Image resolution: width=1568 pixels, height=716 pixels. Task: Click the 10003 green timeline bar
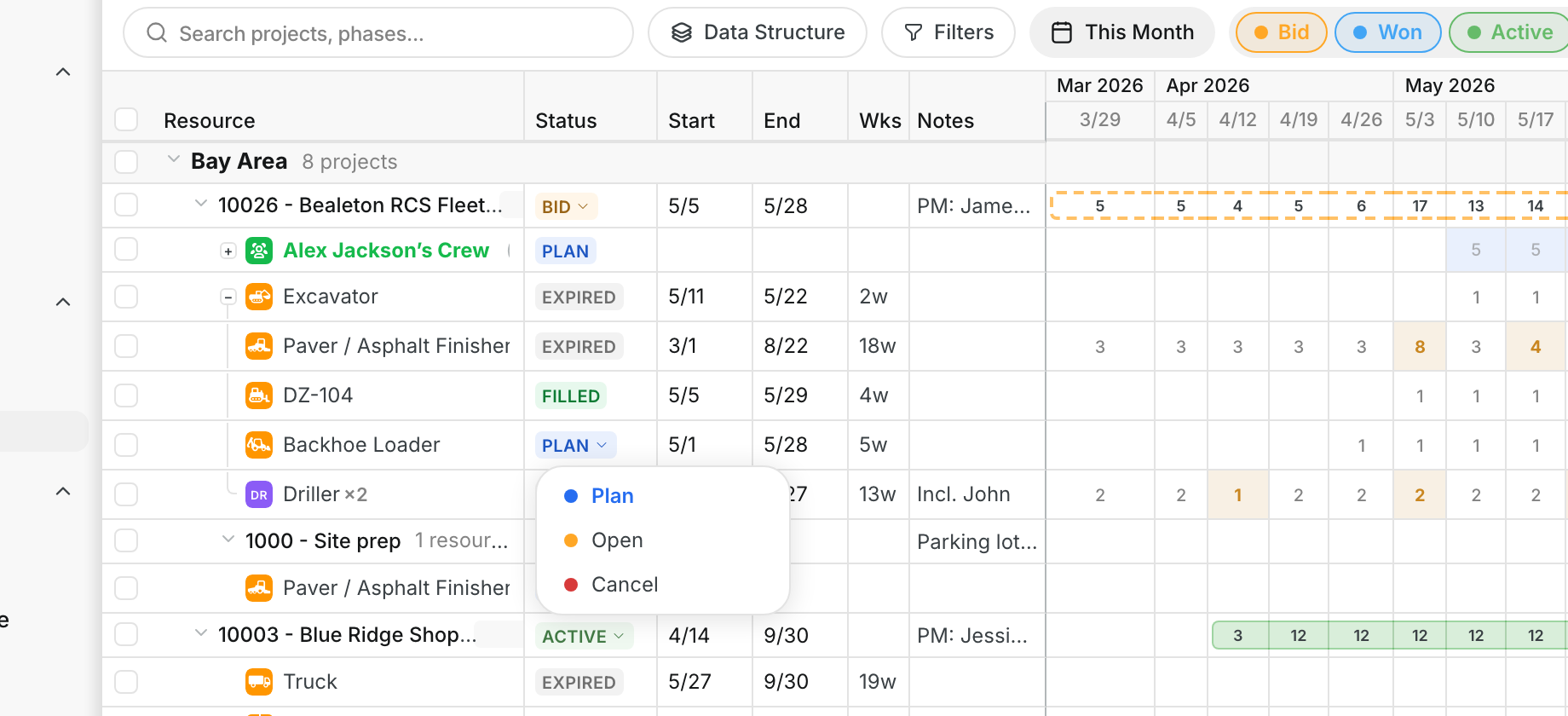1390,635
